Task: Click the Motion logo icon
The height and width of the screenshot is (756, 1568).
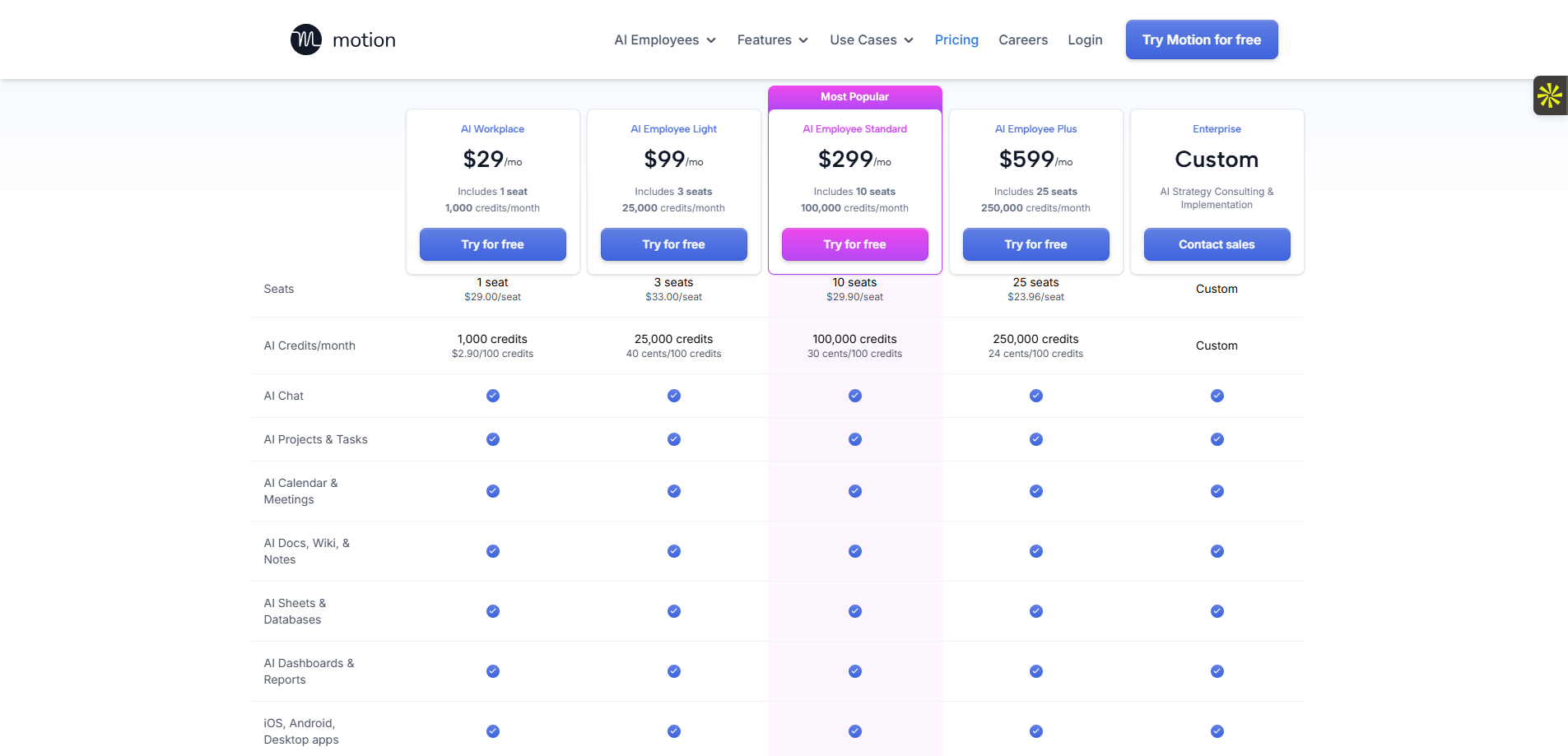Action: click(306, 39)
